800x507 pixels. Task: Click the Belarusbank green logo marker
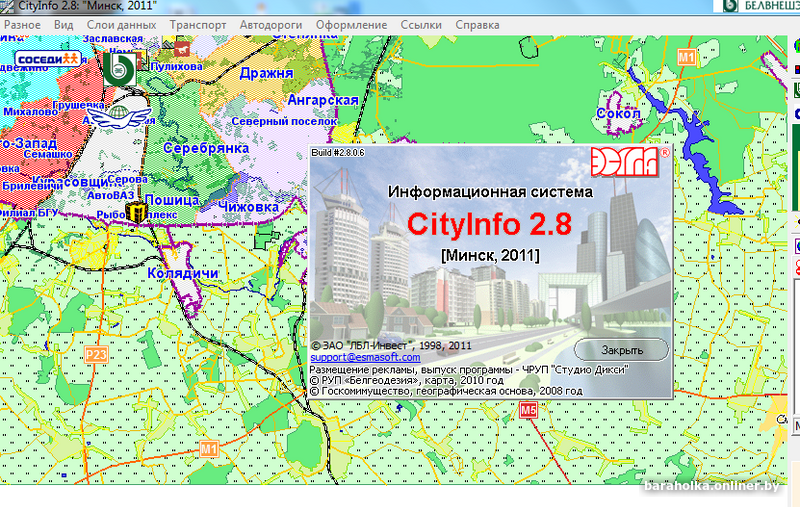[x=119, y=69]
